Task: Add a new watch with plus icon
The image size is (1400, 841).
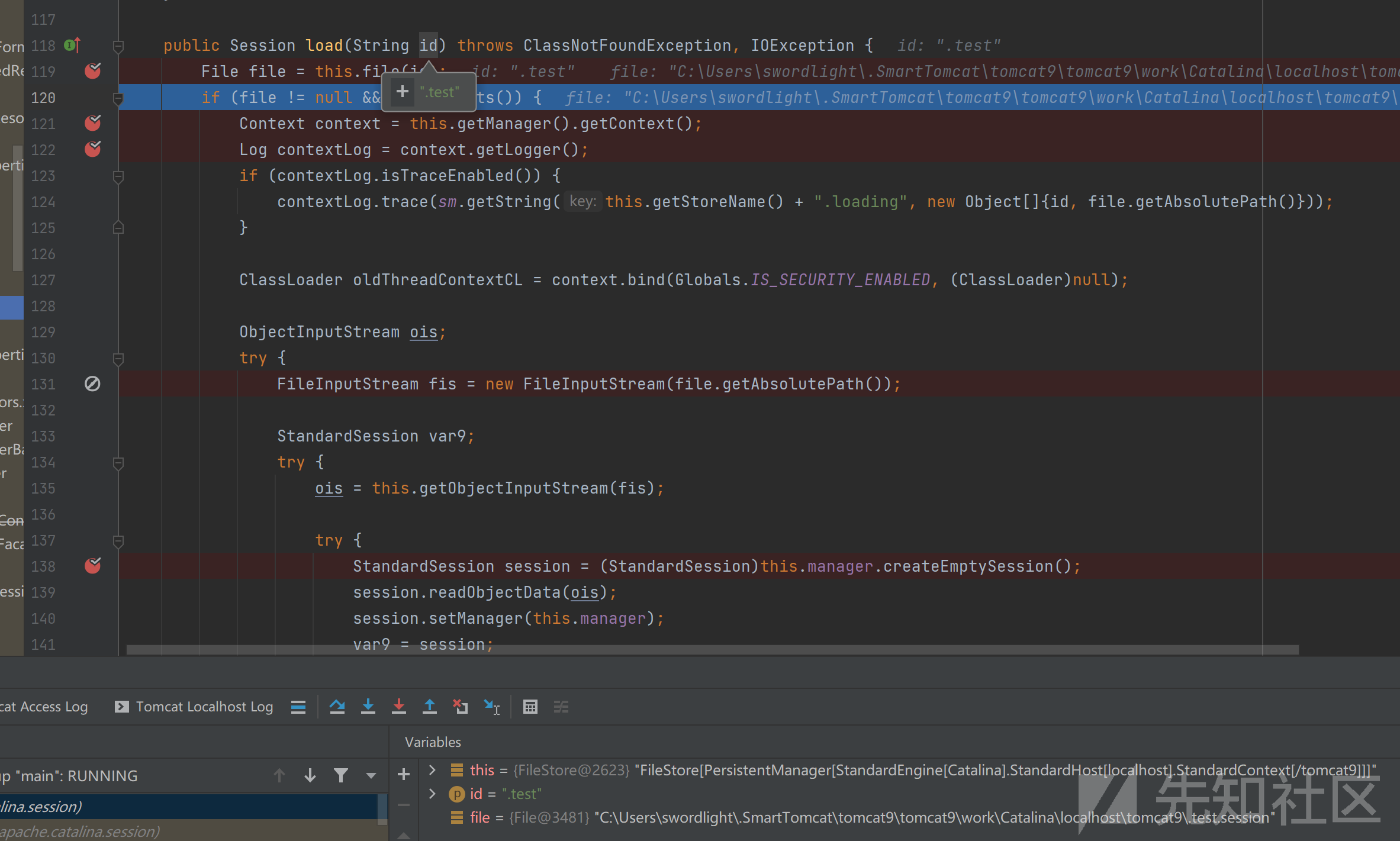Action: (x=404, y=774)
